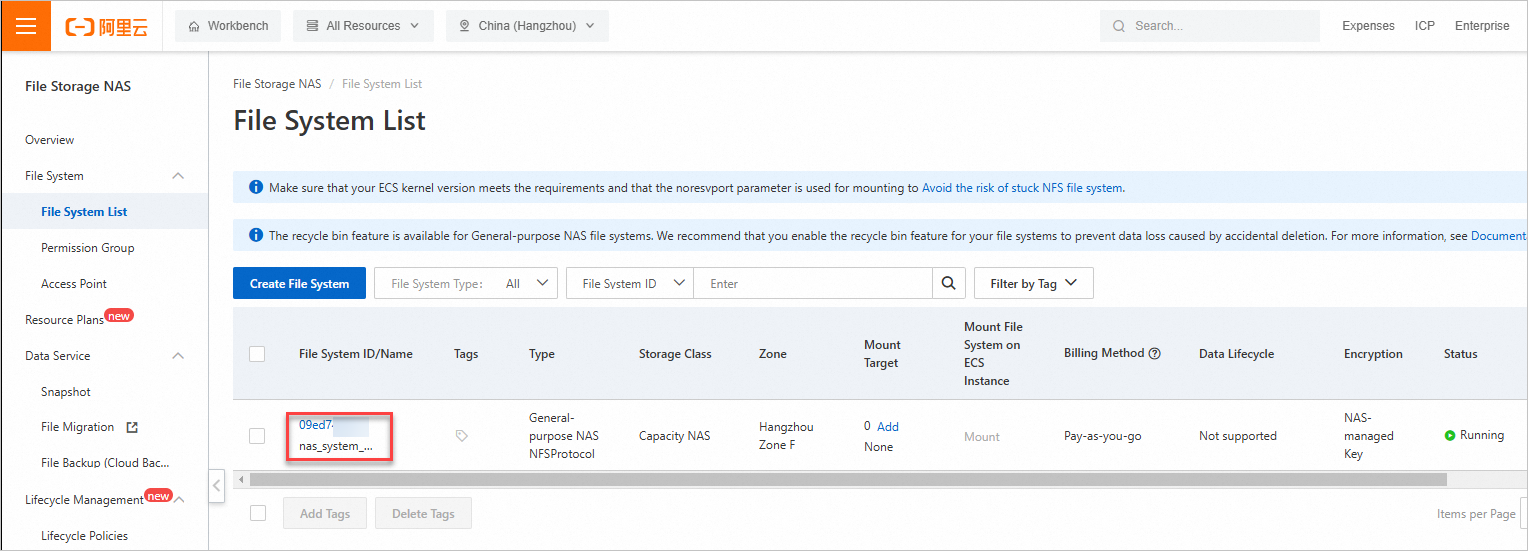
Task: Click the File Storage NAS breadcrumb
Action: click(x=277, y=84)
